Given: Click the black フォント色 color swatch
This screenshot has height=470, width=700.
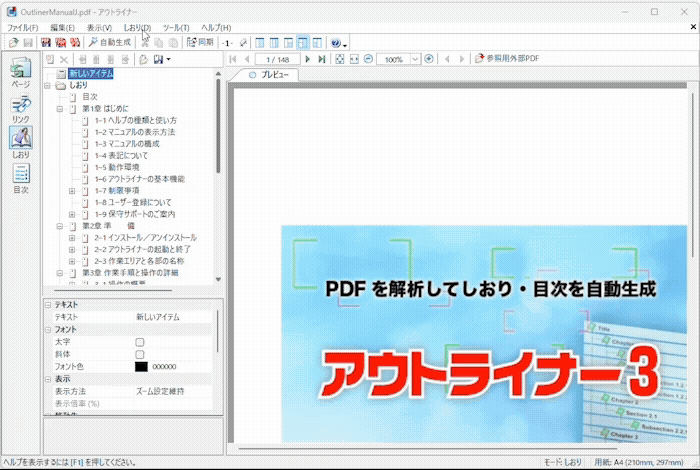Looking at the screenshot, I should pyautogui.click(x=141, y=367).
